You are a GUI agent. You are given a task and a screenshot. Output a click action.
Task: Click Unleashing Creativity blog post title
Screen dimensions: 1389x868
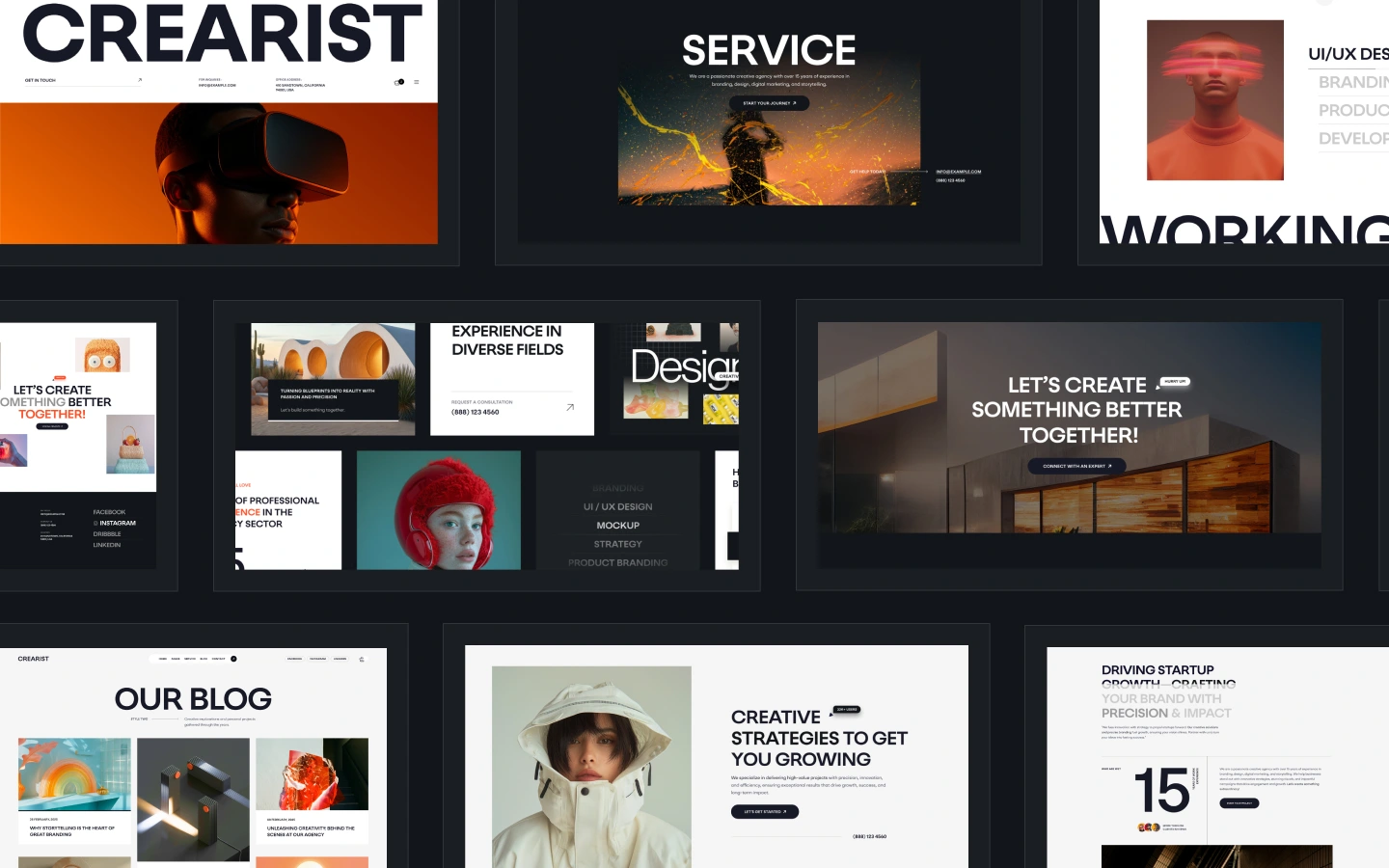(311, 830)
